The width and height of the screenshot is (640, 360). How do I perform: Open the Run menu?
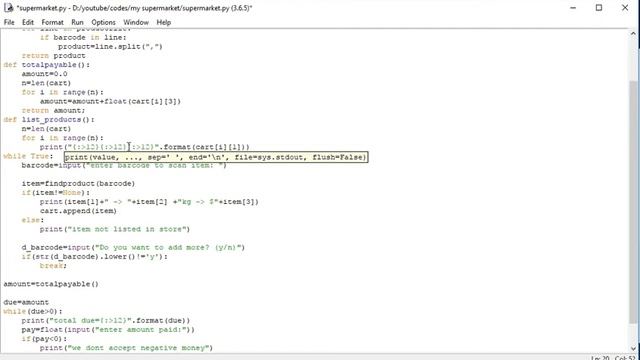click(77, 22)
